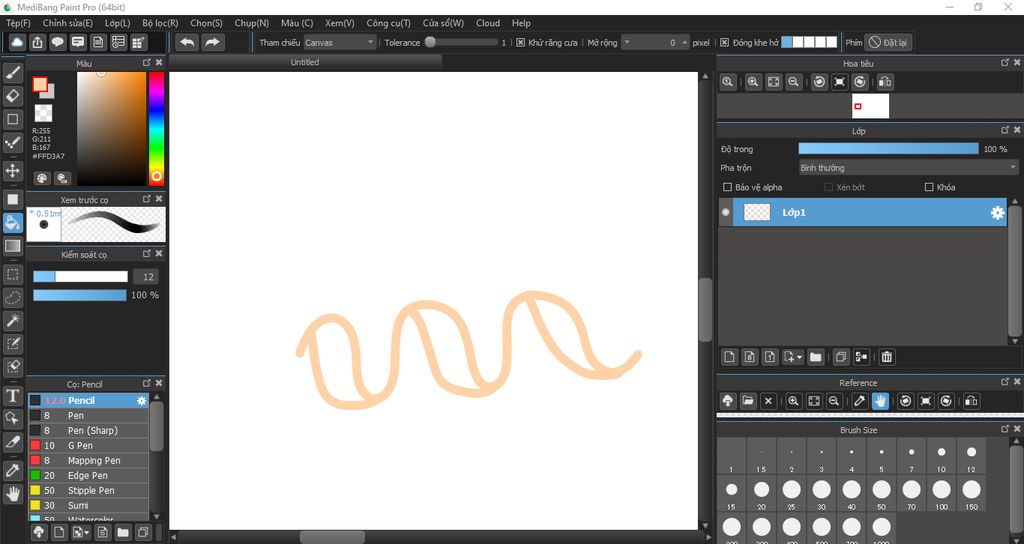Add a new layer icon in Lớp panel
The image size is (1024, 544).
[x=729, y=357]
